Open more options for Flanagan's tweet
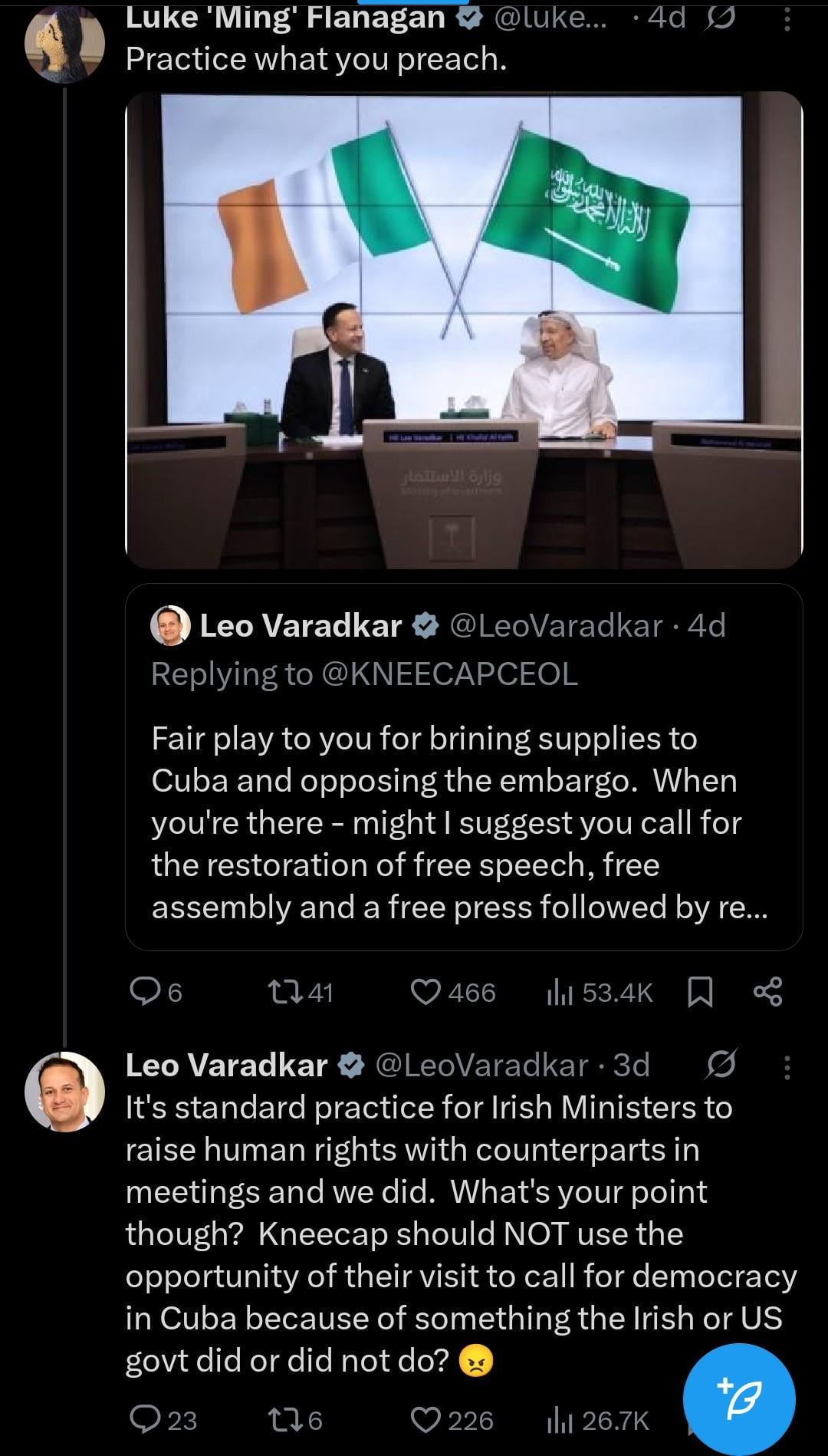Screen dimensions: 828x1456 (787, 18)
